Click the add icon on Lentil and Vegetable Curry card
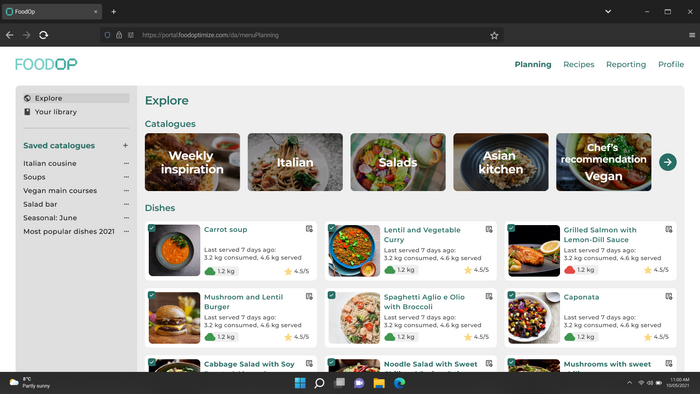 click(x=489, y=229)
